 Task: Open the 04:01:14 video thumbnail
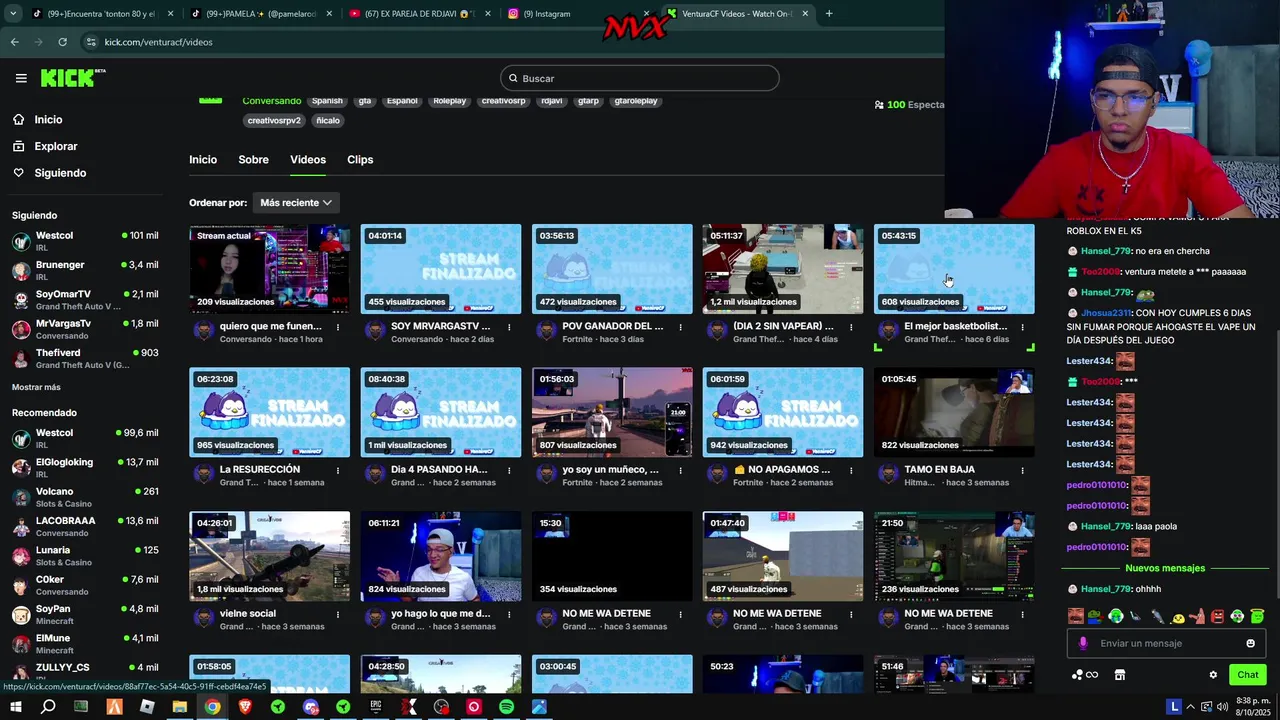tap(441, 269)
